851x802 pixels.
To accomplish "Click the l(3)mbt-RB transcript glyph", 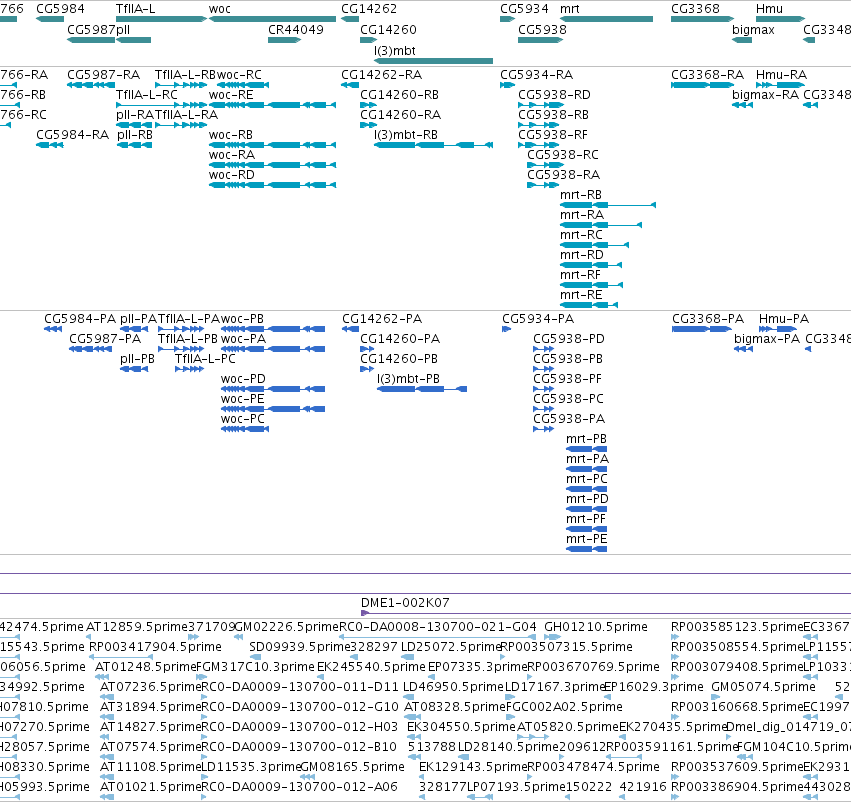I will coord(433,145).
